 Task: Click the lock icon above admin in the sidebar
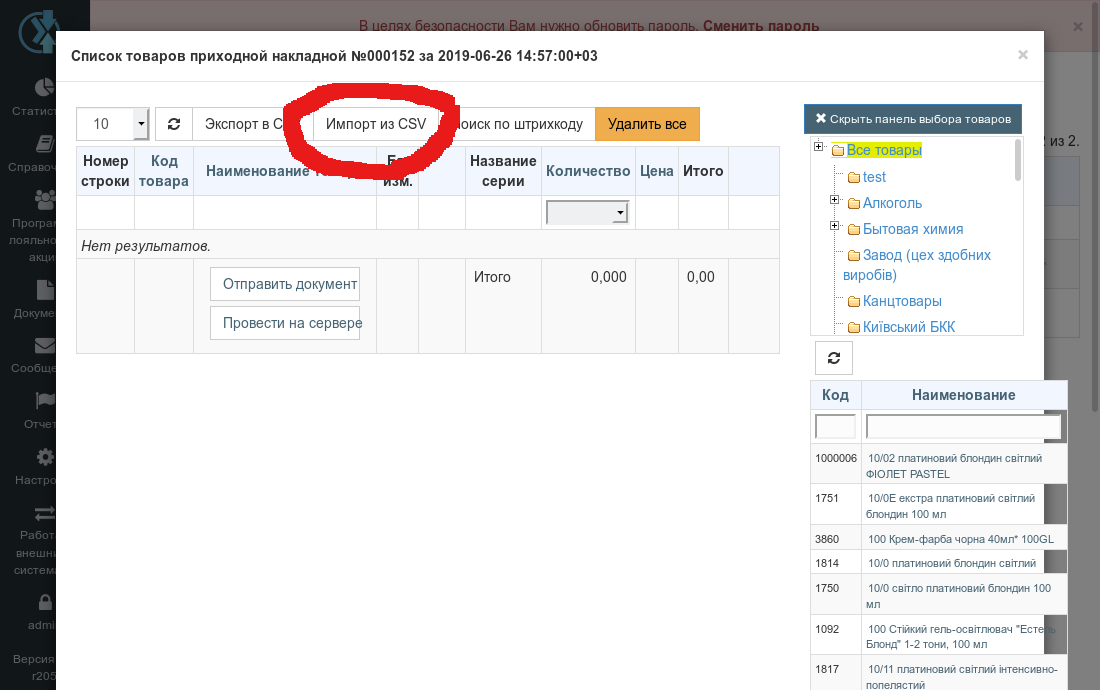(45, 602)
